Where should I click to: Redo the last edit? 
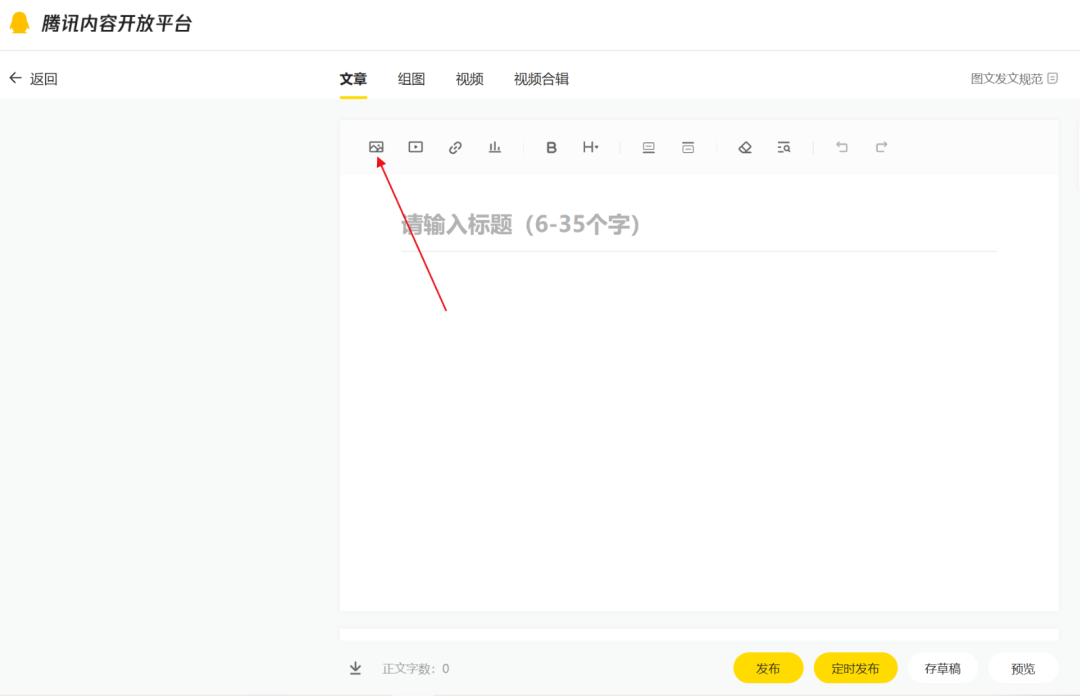click(x=881, y=147)
